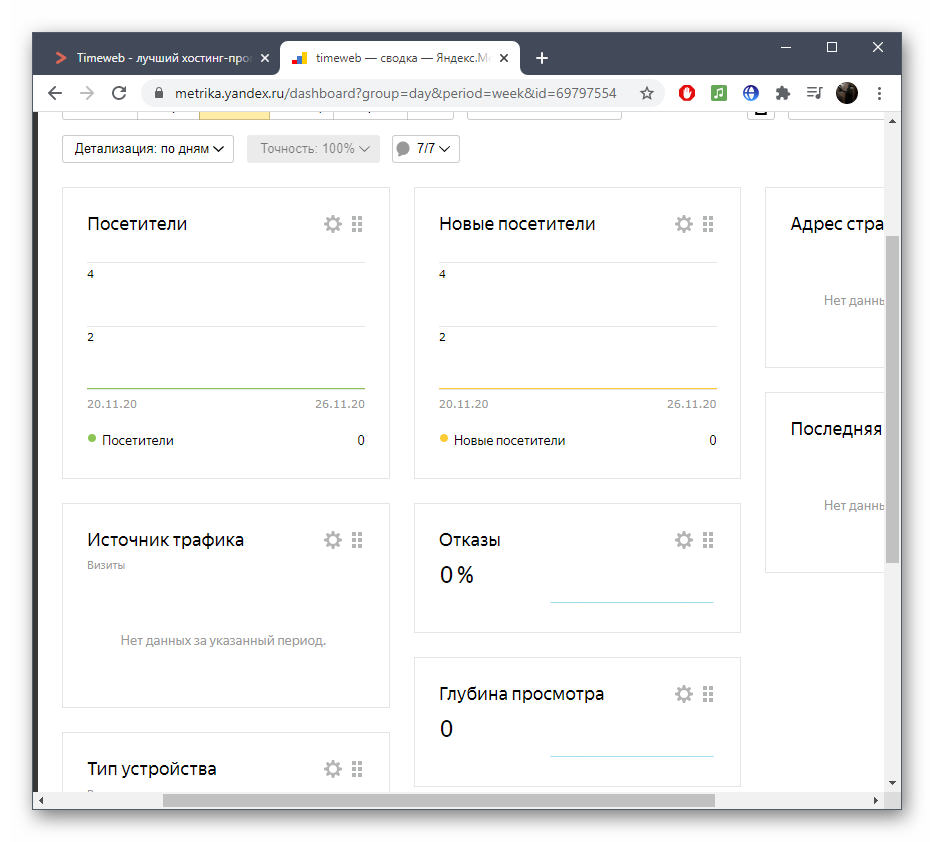Click the Источник трафика widget title

click(x=165, y=540)
